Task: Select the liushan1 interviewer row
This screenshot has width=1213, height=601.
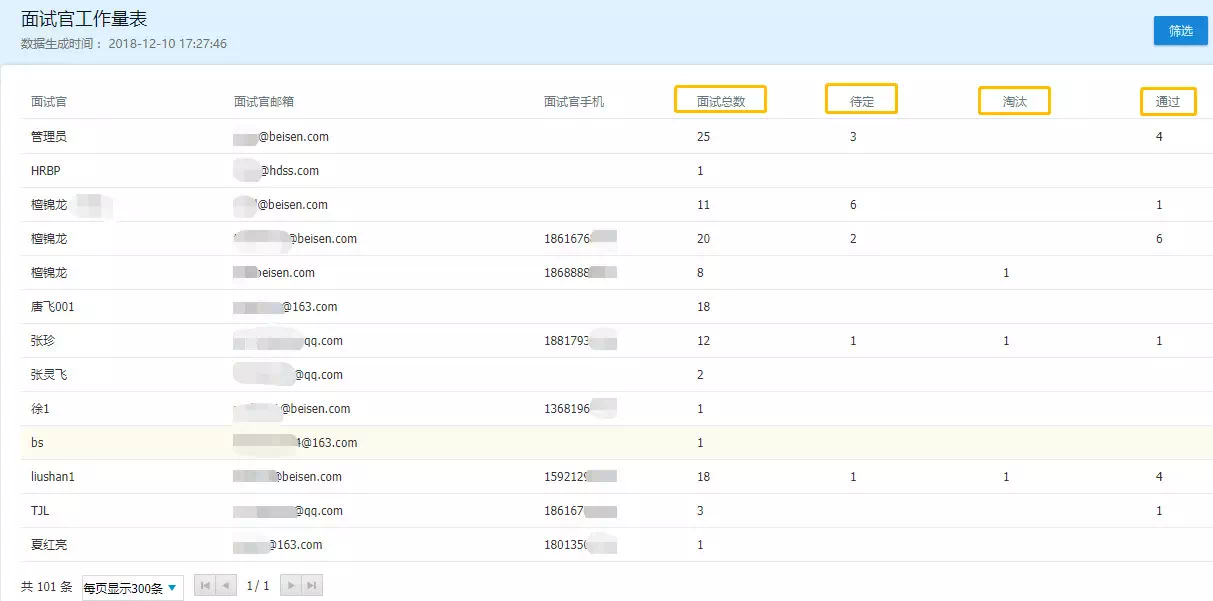Action: coord(51,476)
